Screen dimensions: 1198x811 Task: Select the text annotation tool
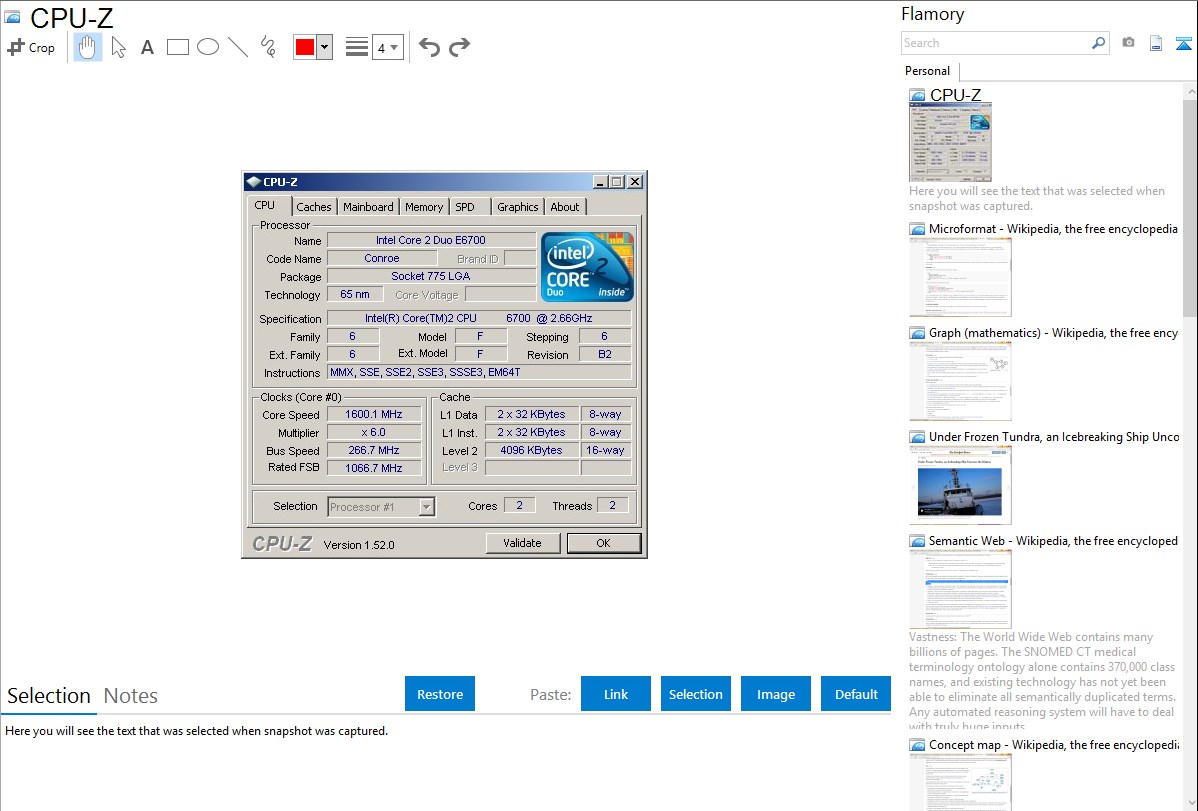[147, 47]
